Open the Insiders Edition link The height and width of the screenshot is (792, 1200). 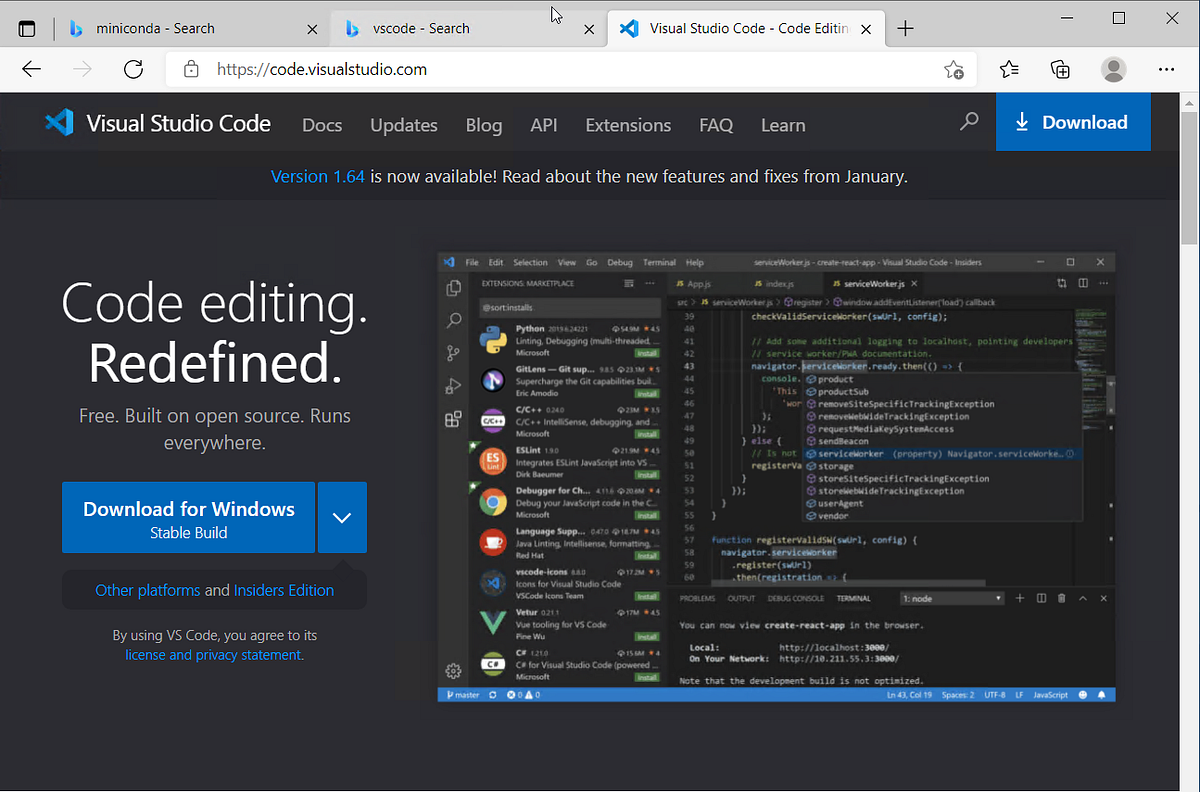(x=284, y=590)
